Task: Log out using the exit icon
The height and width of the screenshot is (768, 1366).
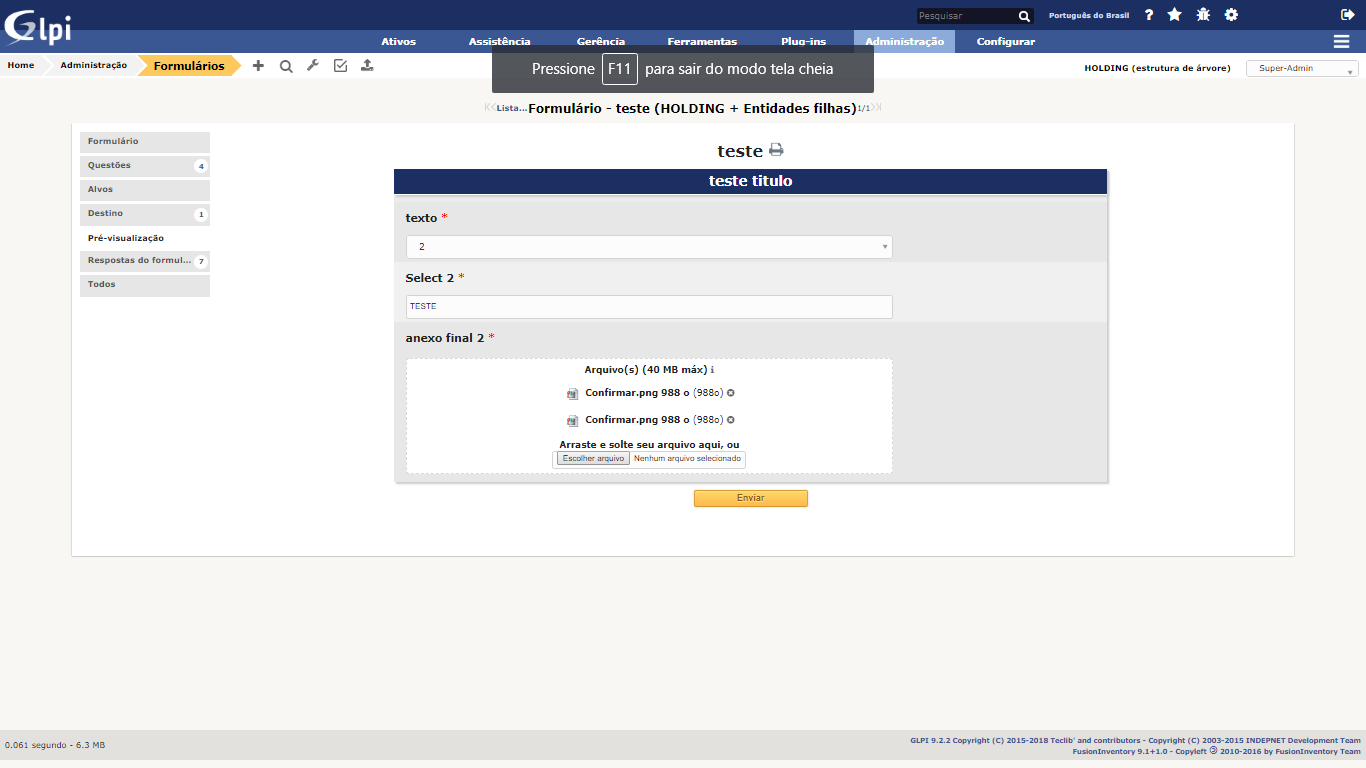Action: pyautogui.click(x=1350, y=14)
